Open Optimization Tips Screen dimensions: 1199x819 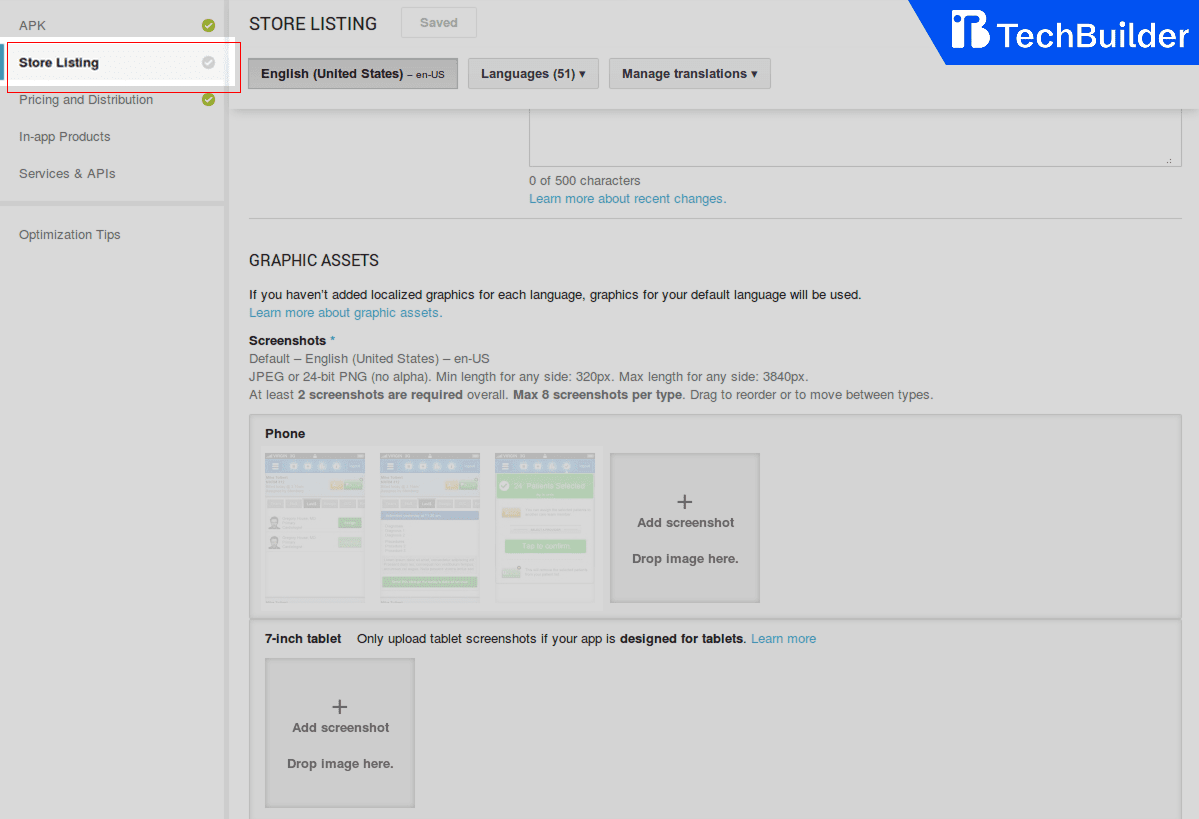click(69, 234)
